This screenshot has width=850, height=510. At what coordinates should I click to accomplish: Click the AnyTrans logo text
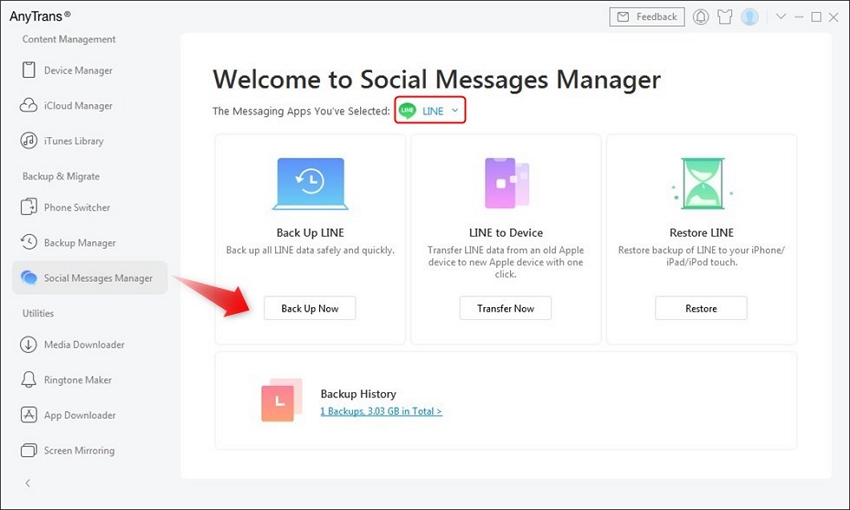(40, 16)
